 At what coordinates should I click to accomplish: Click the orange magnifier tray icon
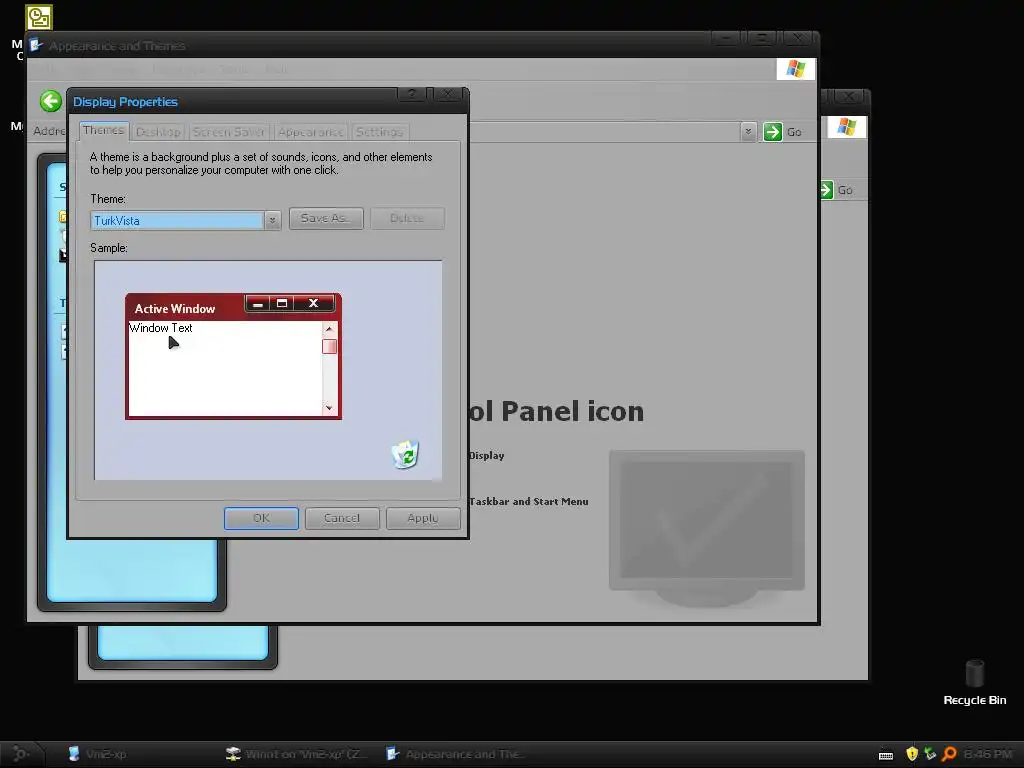point(949,754)
